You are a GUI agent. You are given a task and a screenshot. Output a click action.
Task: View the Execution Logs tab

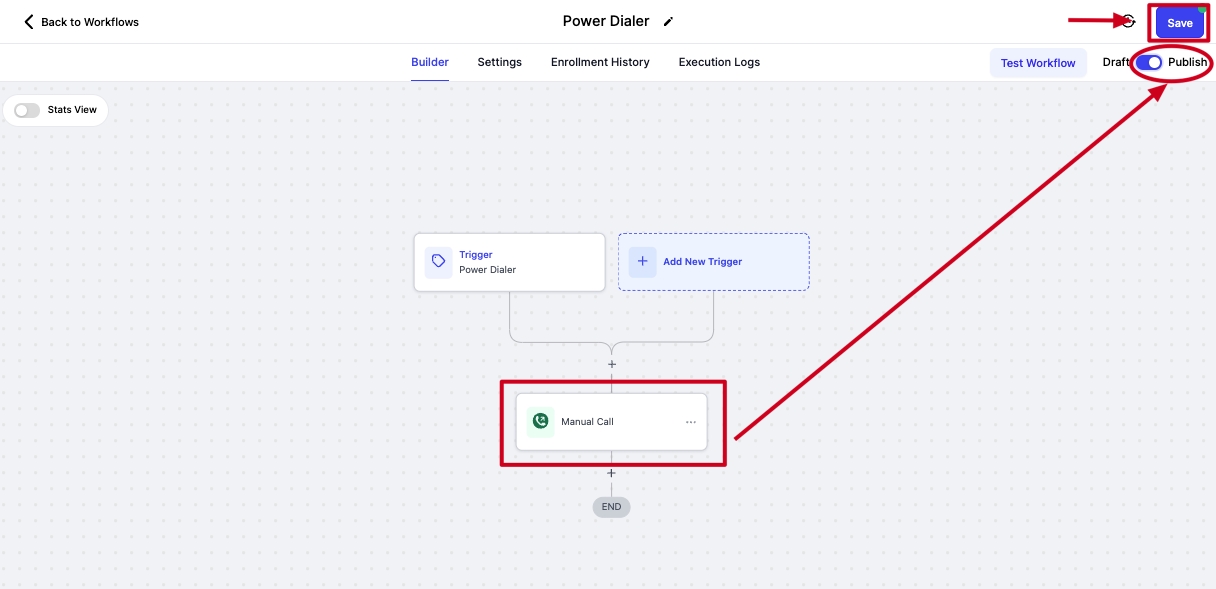[x=719, y=62]
